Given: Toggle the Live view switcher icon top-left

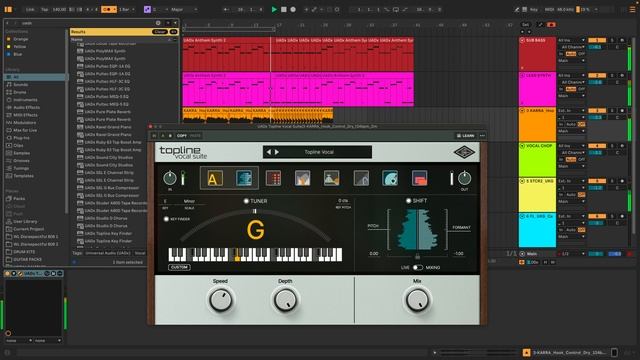Looking at the screenshot, I should [x=8, y=9].
